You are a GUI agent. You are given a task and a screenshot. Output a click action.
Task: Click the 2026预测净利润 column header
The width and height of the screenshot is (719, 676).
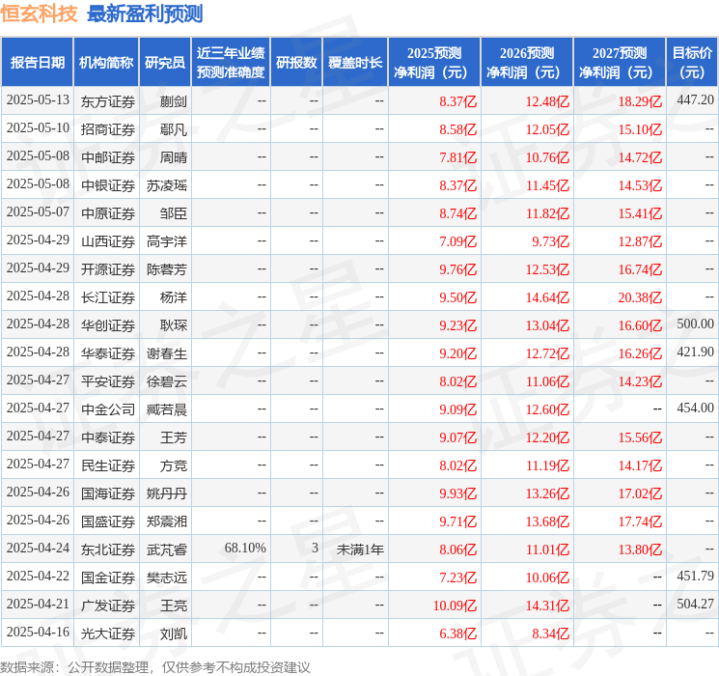(527, 62)
